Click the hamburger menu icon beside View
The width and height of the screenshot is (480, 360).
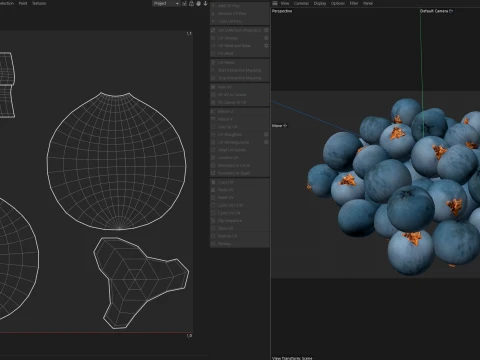coord(275,3)
